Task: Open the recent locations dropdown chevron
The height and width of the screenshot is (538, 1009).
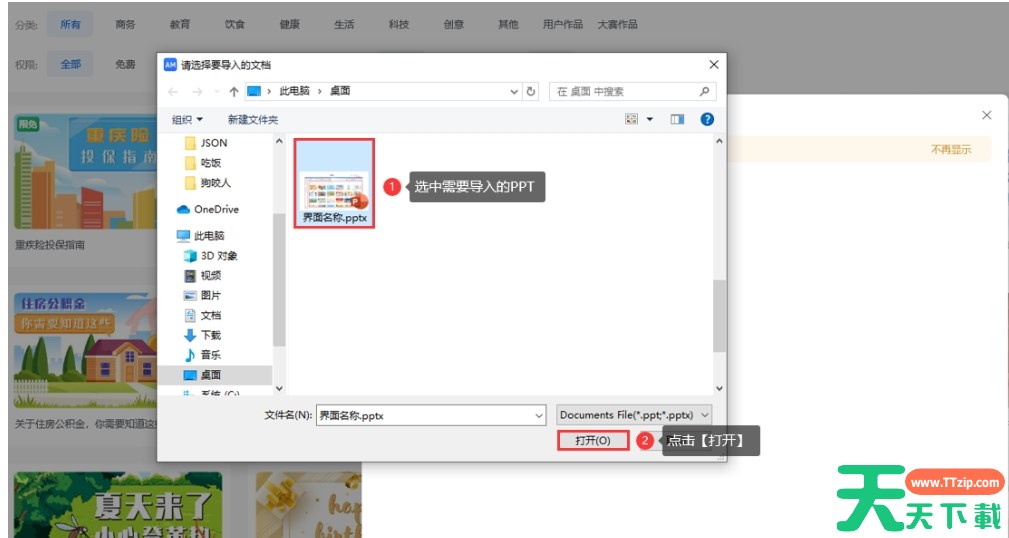Action: [217, 91]
